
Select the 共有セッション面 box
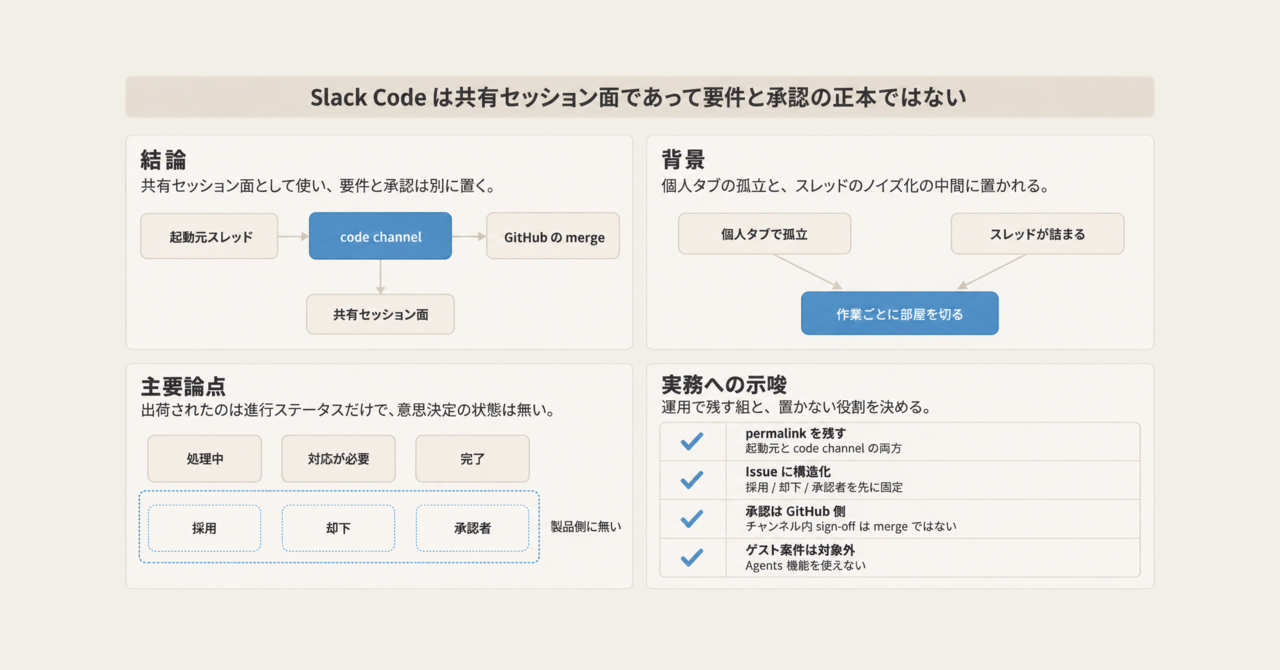tap(380, 314)
